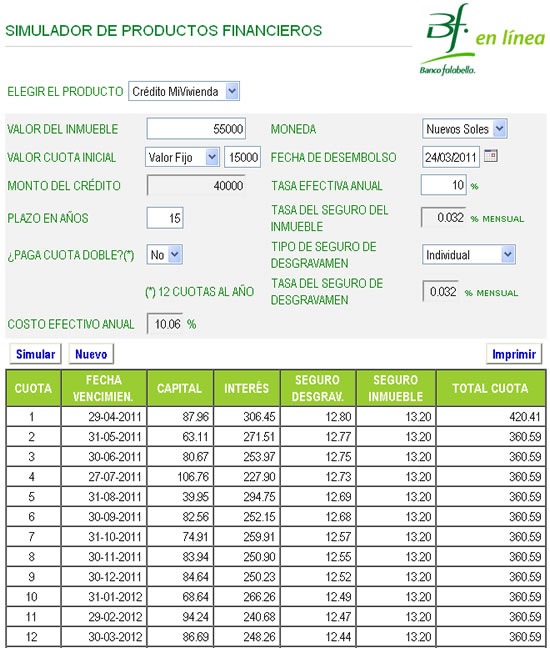Click the FECHA VENCIMIEN. column header
The height and width of the screenshot is (648, 550).
(x=104, y=388)
